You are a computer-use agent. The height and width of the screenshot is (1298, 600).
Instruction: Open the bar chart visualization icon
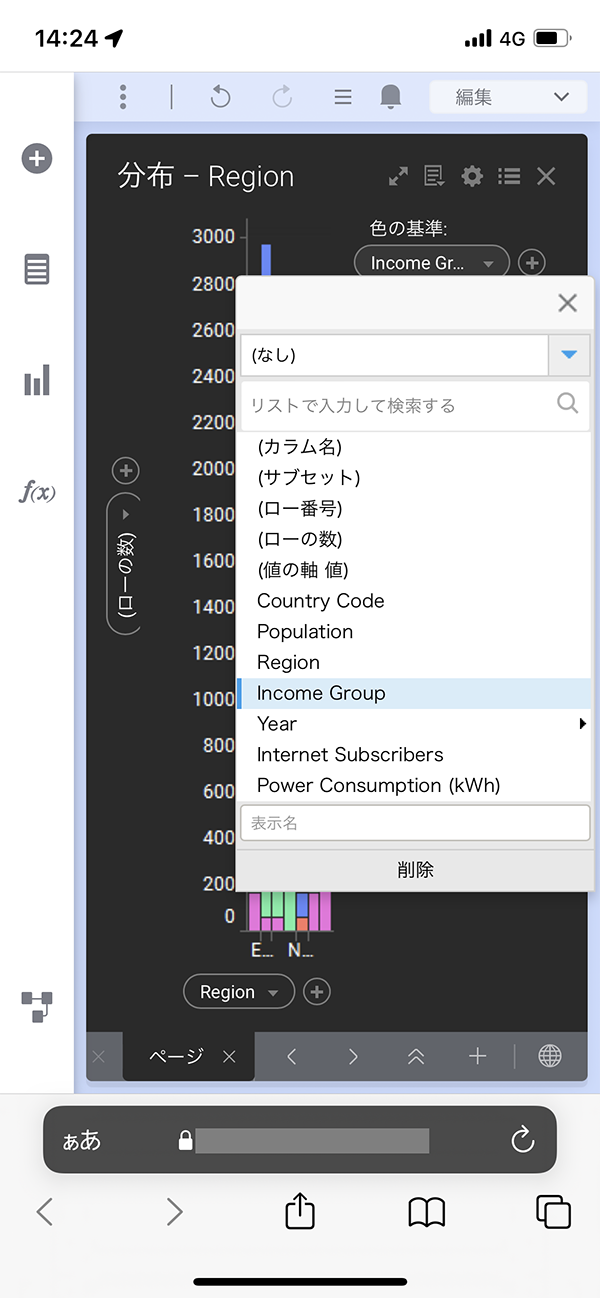pyautogui.click(x=37, y=381)
